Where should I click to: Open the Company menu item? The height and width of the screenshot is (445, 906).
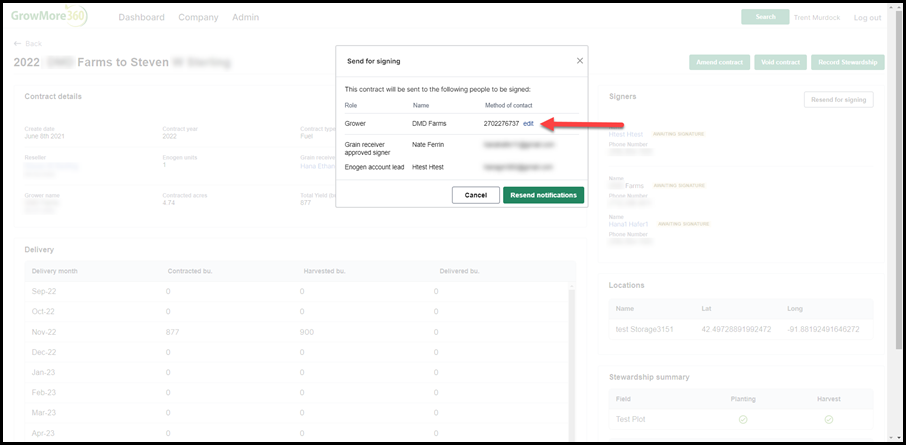coord(198,17)
